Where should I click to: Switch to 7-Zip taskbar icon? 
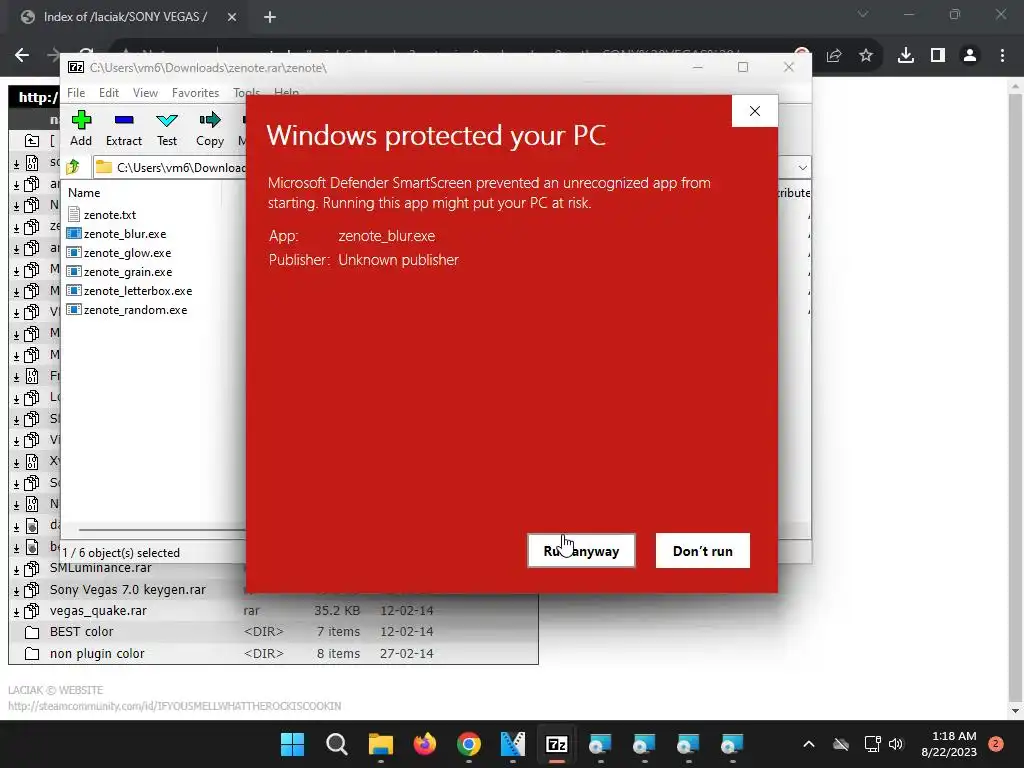click(556, 744)
